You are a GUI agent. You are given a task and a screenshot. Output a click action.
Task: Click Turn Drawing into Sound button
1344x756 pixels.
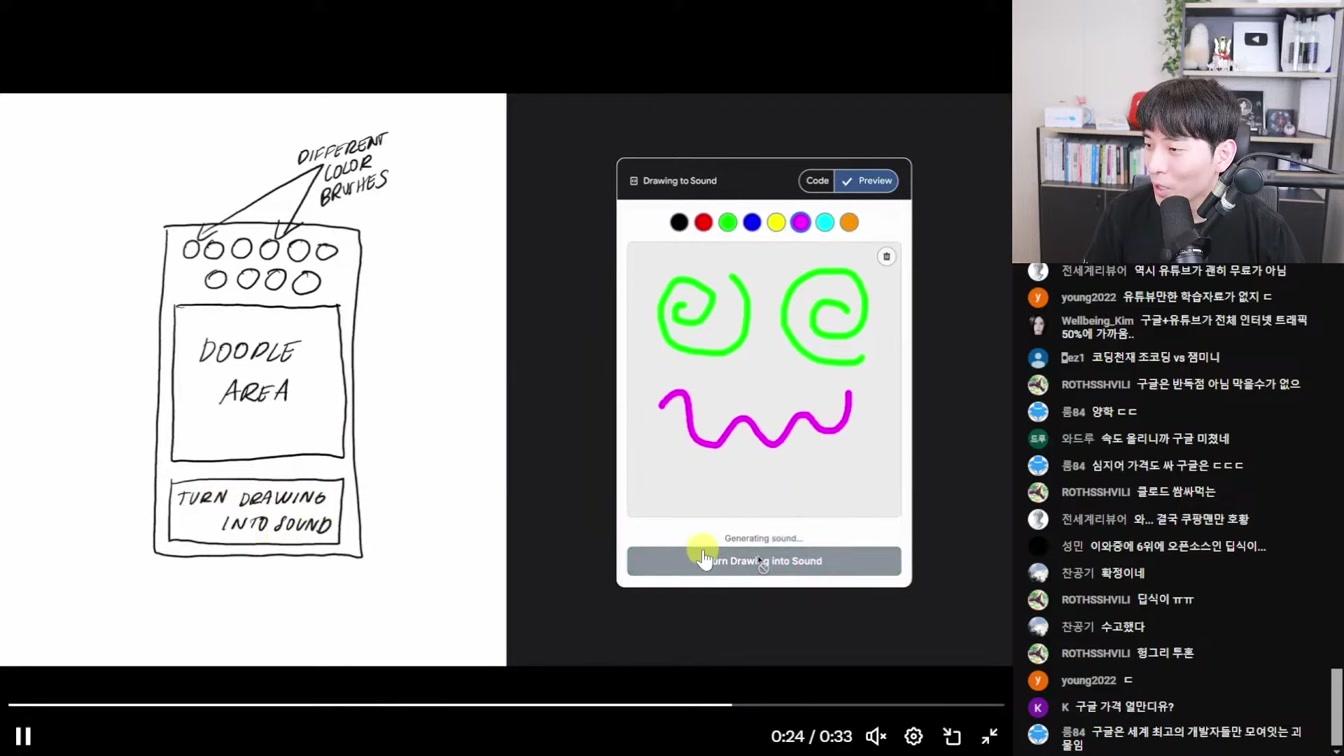click(764, 561)
